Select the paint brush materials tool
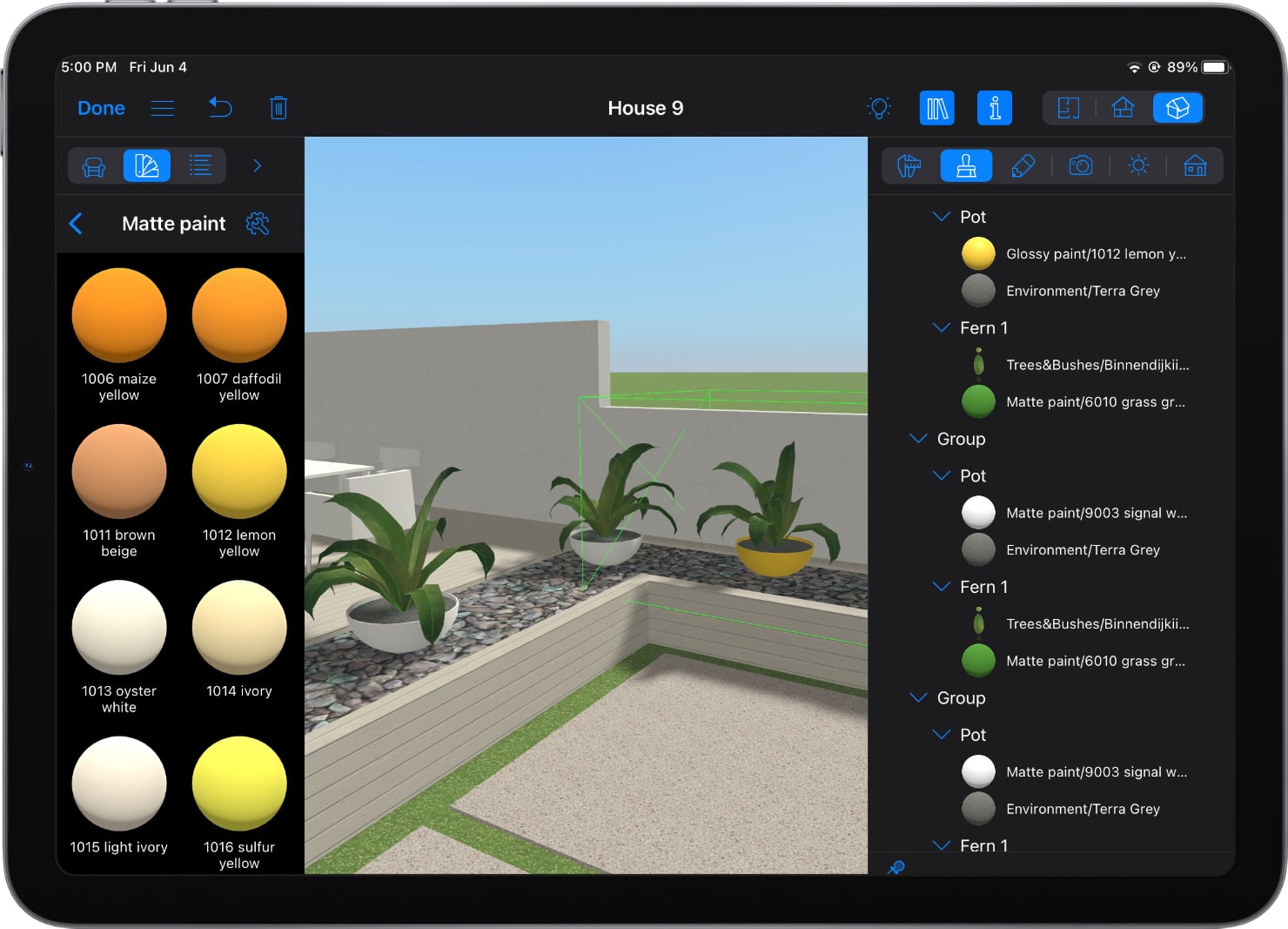 pos(966,165)
